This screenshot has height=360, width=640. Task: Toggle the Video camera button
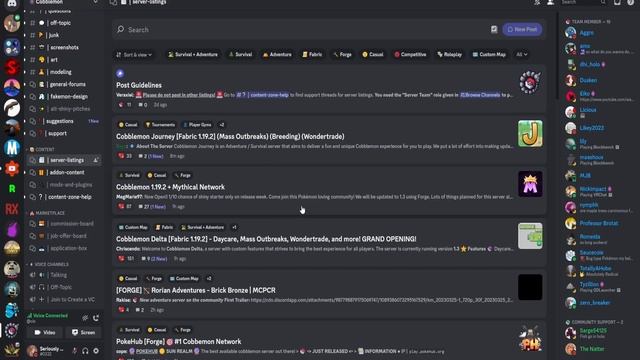coord(45,332)
